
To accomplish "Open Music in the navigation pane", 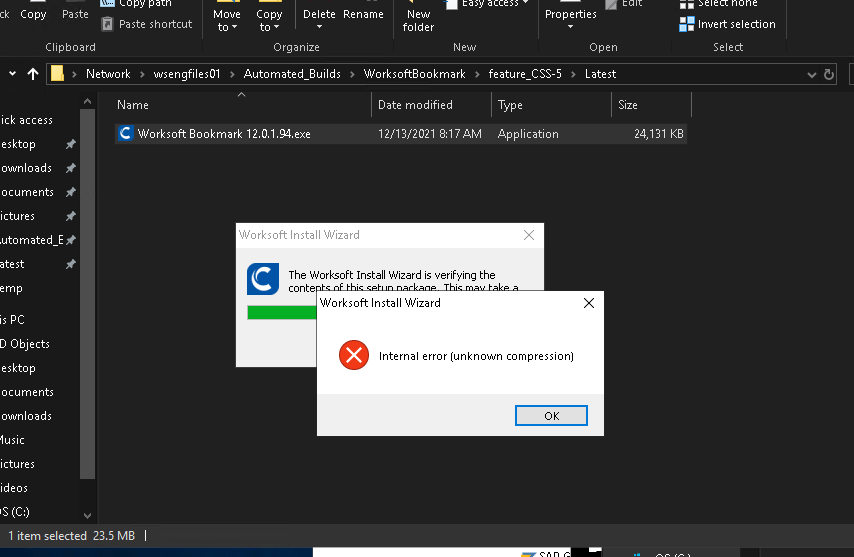I will tap(13, 439).
